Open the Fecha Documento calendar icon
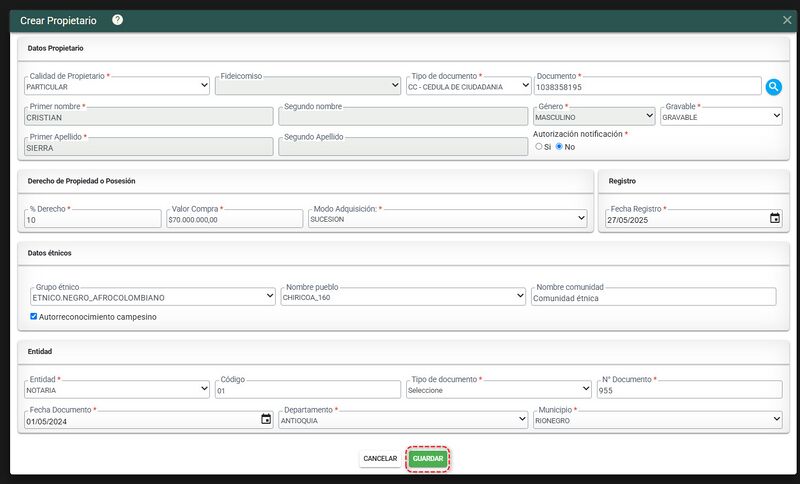The width and height of the screenshot is (800, 484). (x=266, y=419)
